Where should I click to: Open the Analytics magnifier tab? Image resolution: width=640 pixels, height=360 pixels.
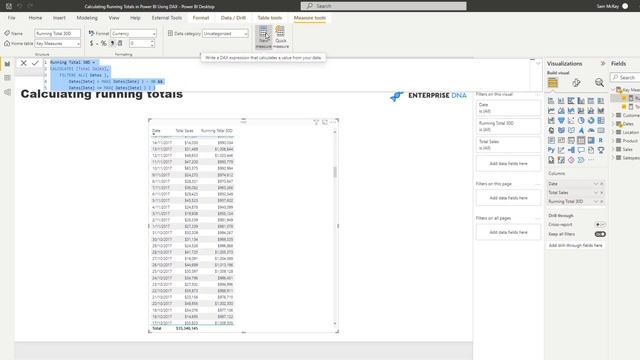coord(599,83)
